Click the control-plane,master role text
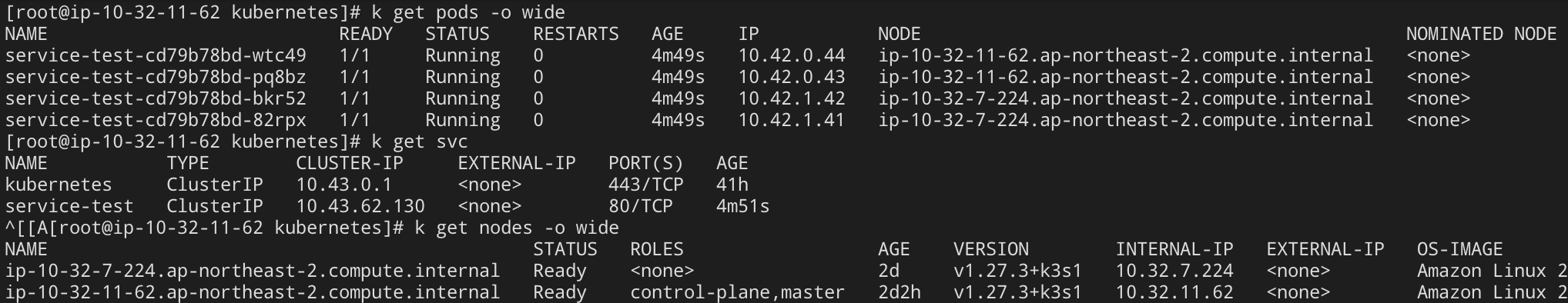1568x303 pixels. tap(738, 292)
